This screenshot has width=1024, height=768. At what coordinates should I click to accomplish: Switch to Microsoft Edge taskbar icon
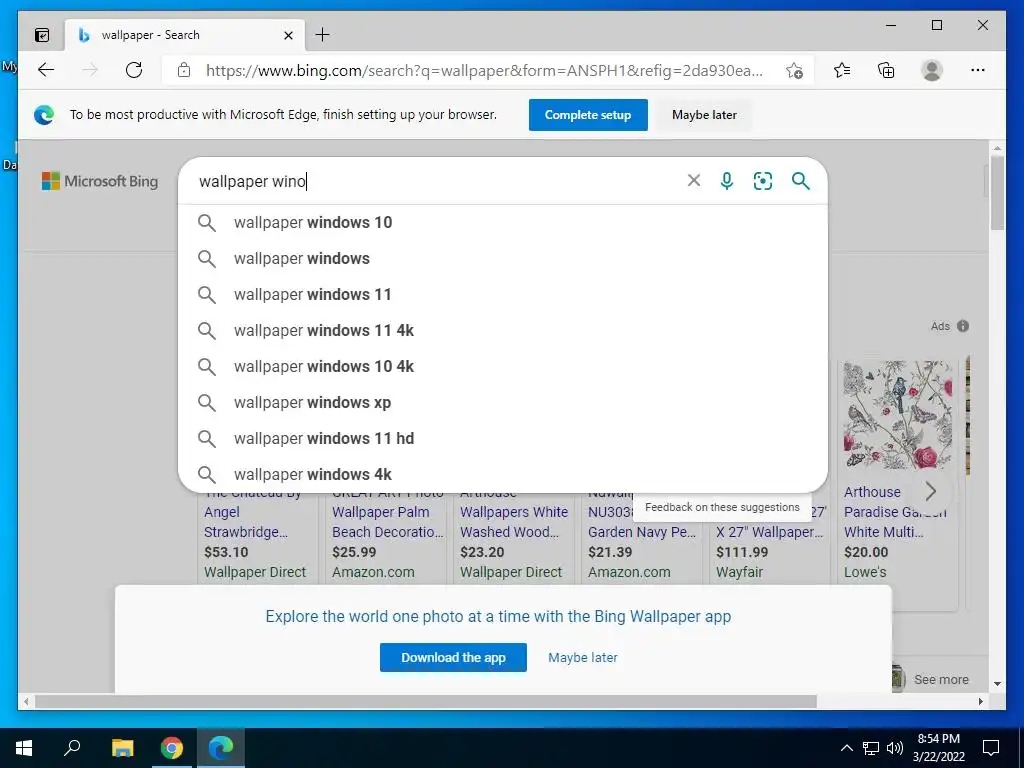coord(221,748)
